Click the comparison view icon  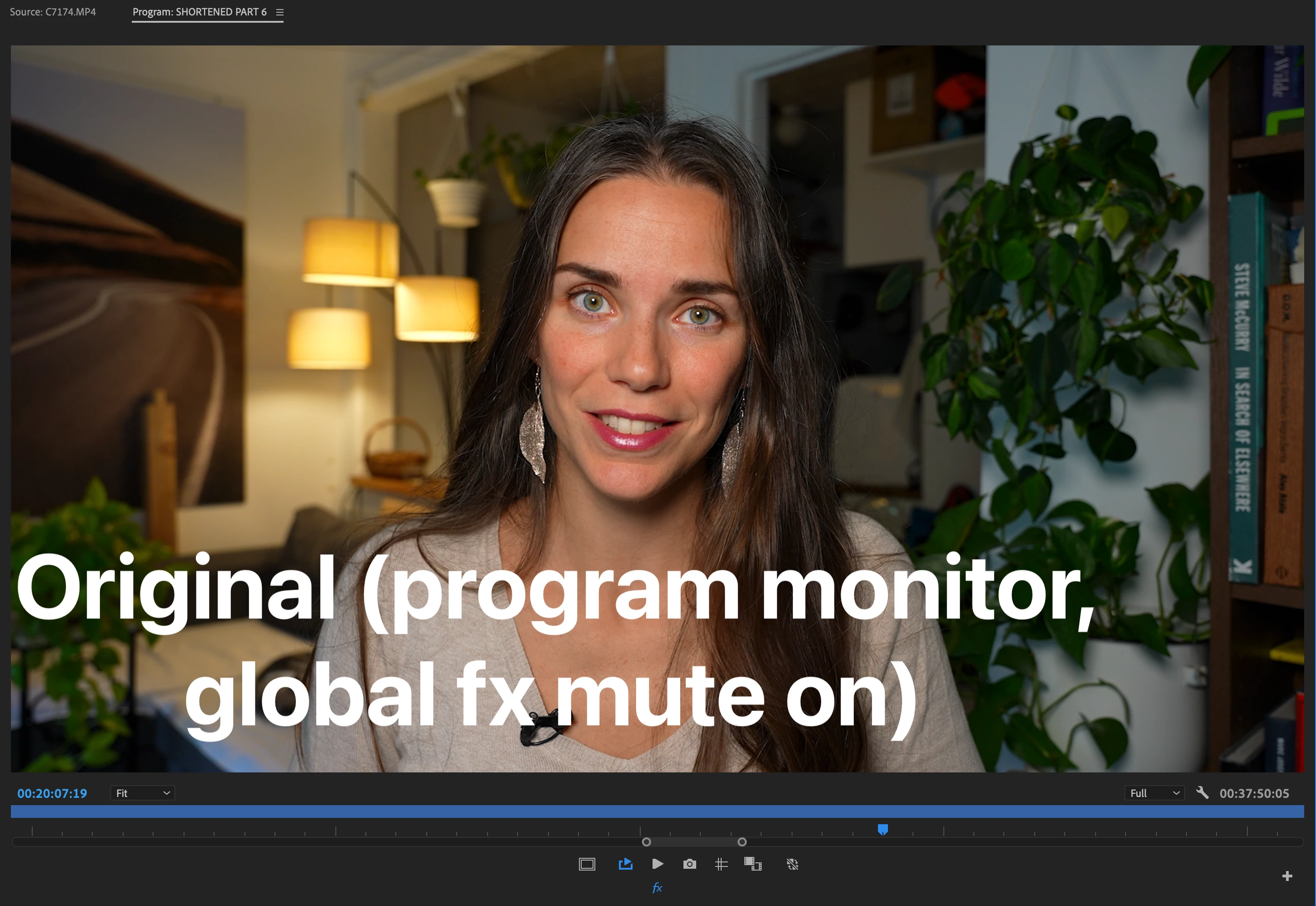tap(753, 864)
